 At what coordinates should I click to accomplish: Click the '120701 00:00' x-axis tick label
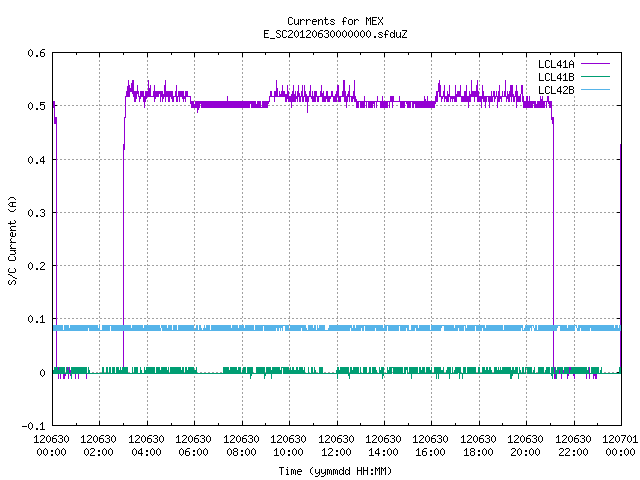tap(620, 446)
